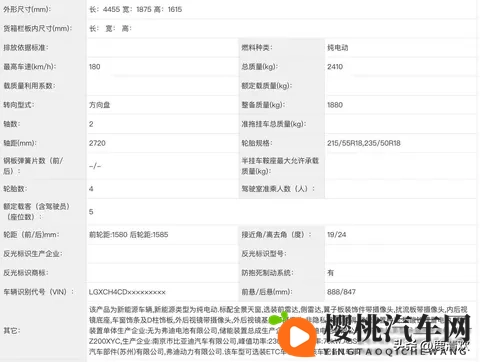Select the overhang value 888/847
The image size is (480, 362).
[341, 292]
